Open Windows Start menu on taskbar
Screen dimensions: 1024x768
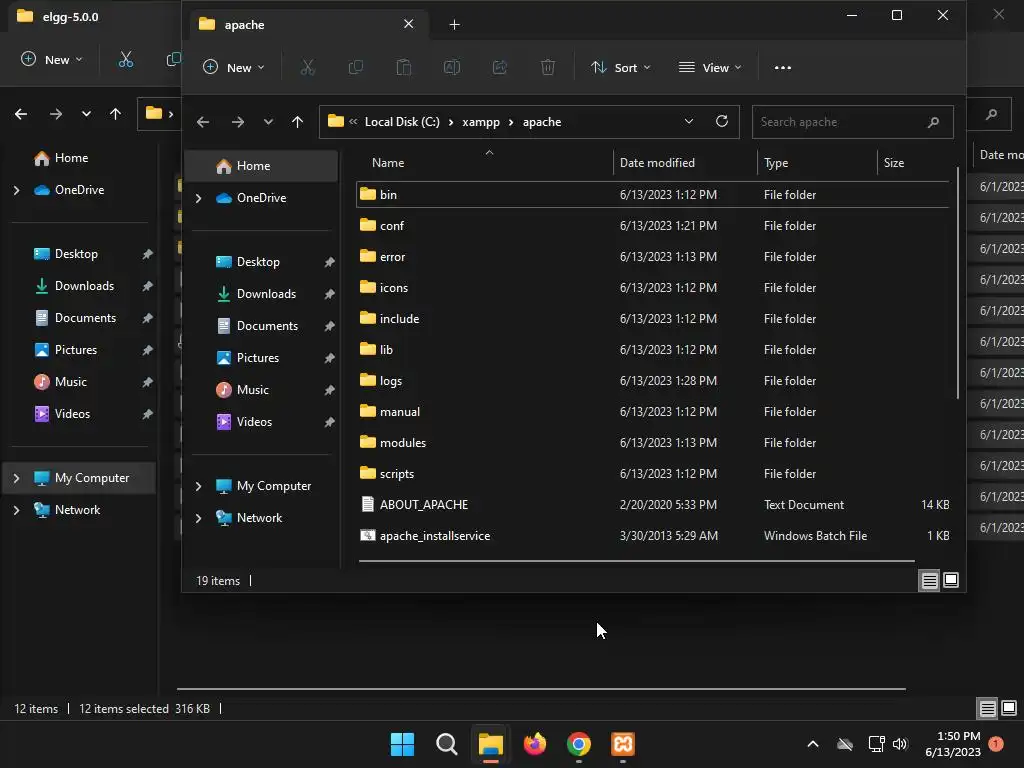(402, 744)
